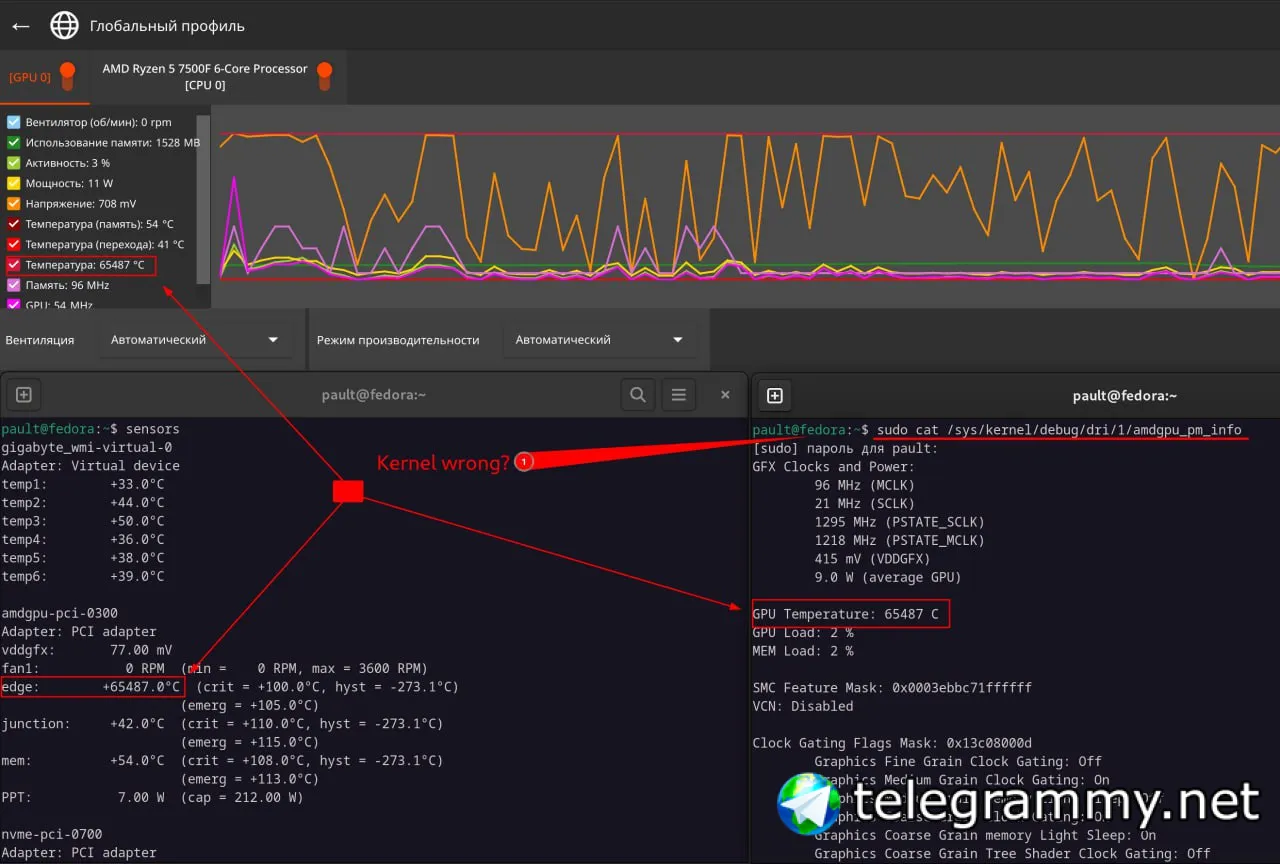Click the mem +54.0°C reading
The image size is (1280, 864).
[x=83, y=761]
